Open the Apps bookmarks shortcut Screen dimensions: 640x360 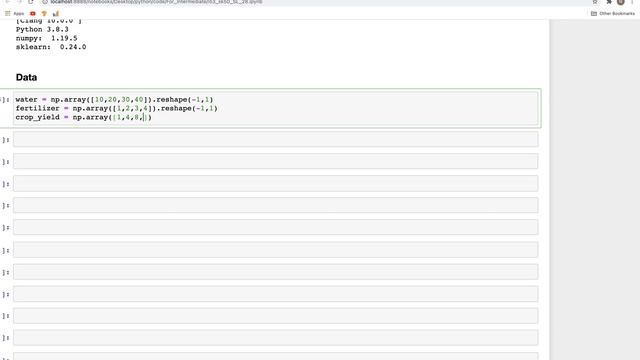coord(14,13)
